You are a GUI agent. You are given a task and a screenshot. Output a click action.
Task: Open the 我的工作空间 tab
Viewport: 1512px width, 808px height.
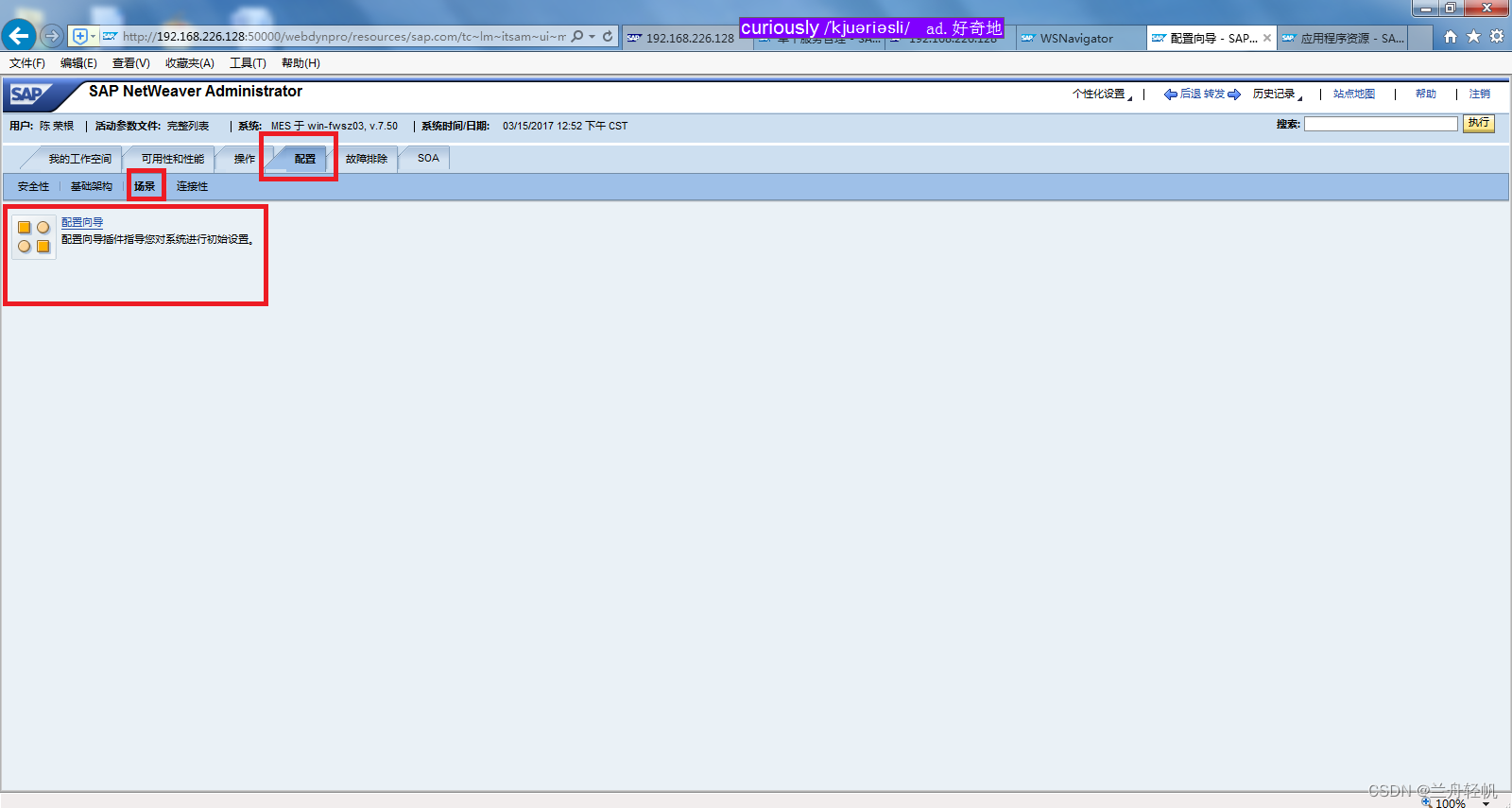[x=80, y=159]
